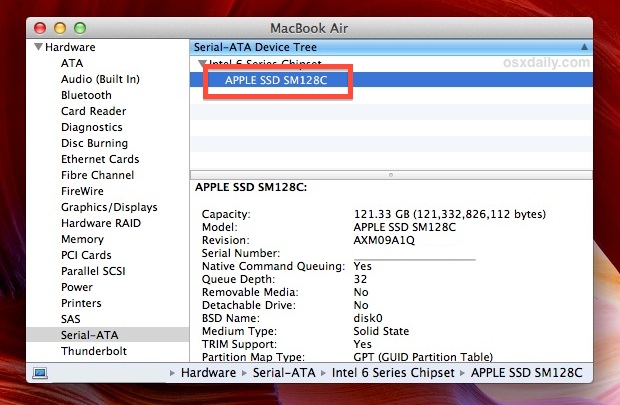The image size is (620, 405).
Task: Open PCI Cards in the sidebar
Action: (86, 255)
